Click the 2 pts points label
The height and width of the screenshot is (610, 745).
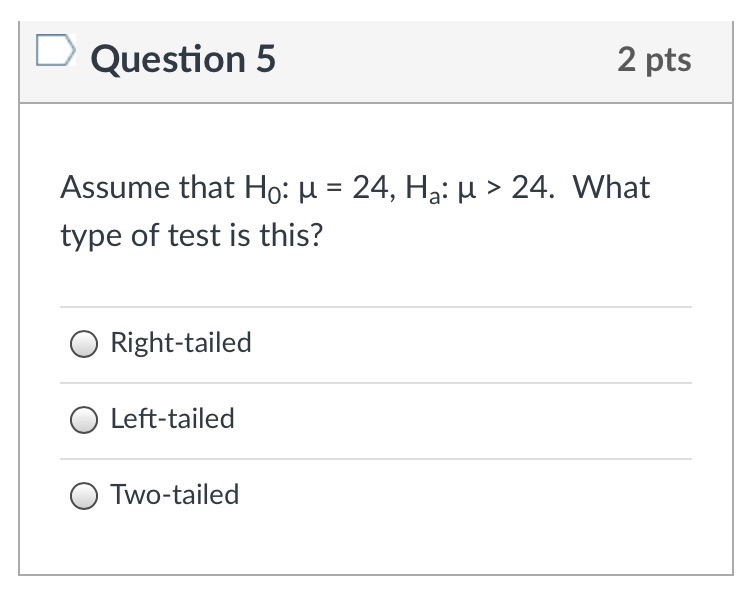coord(654,60)
